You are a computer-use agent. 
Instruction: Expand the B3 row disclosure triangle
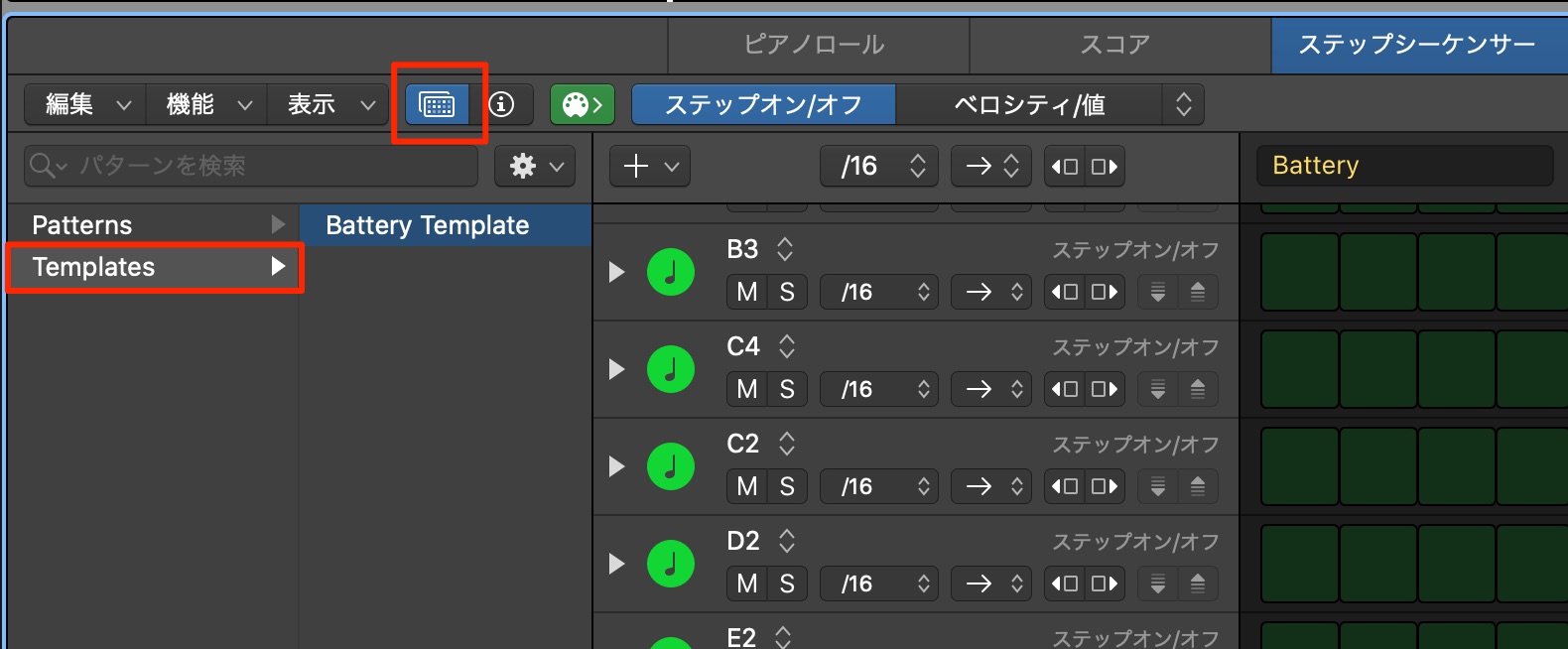(616, 272)
